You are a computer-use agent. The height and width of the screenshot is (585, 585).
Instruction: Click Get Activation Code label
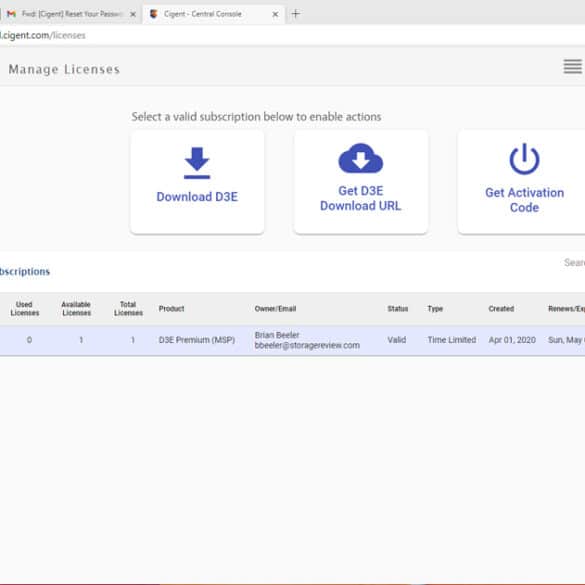pos(524,200)
